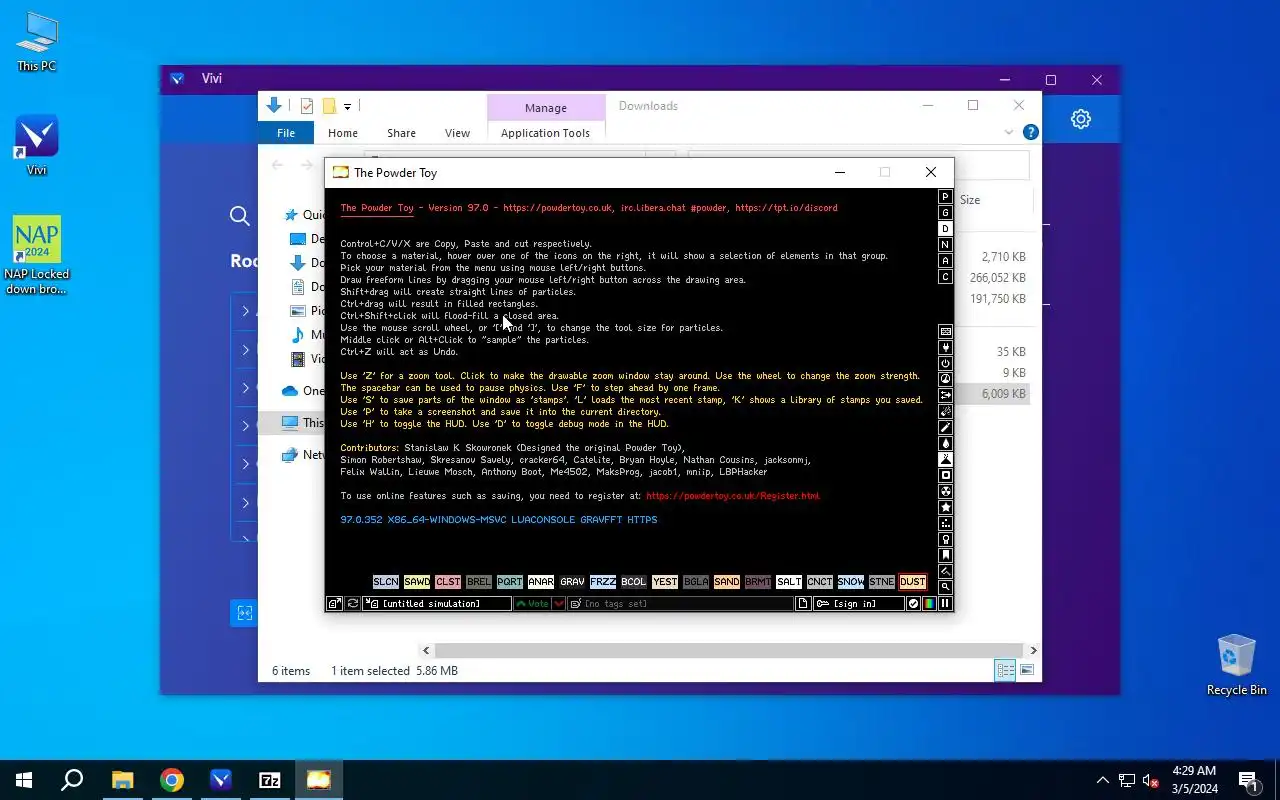Open the Gases element menu icon

point(945,427)
